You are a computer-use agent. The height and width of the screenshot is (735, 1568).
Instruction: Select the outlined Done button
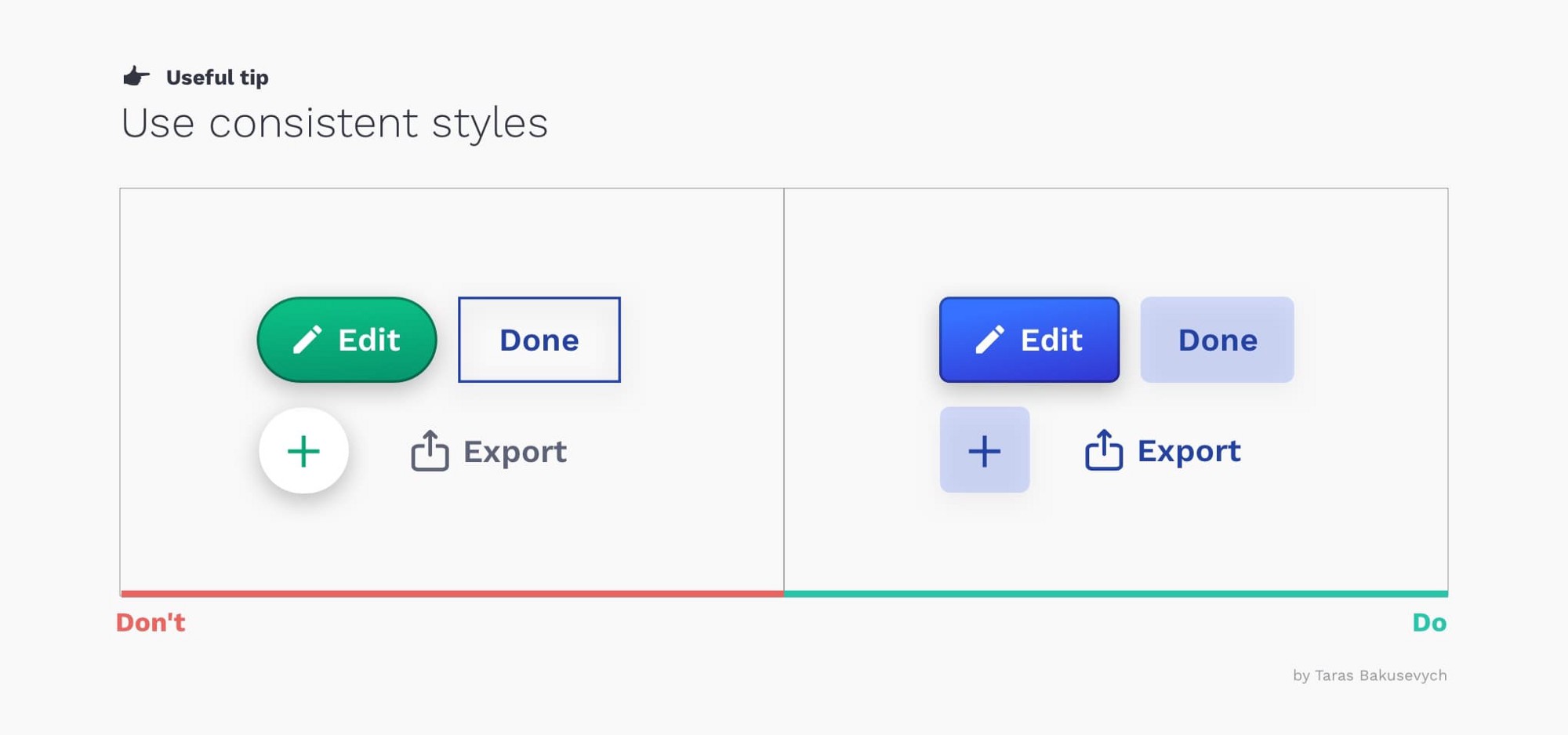[x=539, y=340]
